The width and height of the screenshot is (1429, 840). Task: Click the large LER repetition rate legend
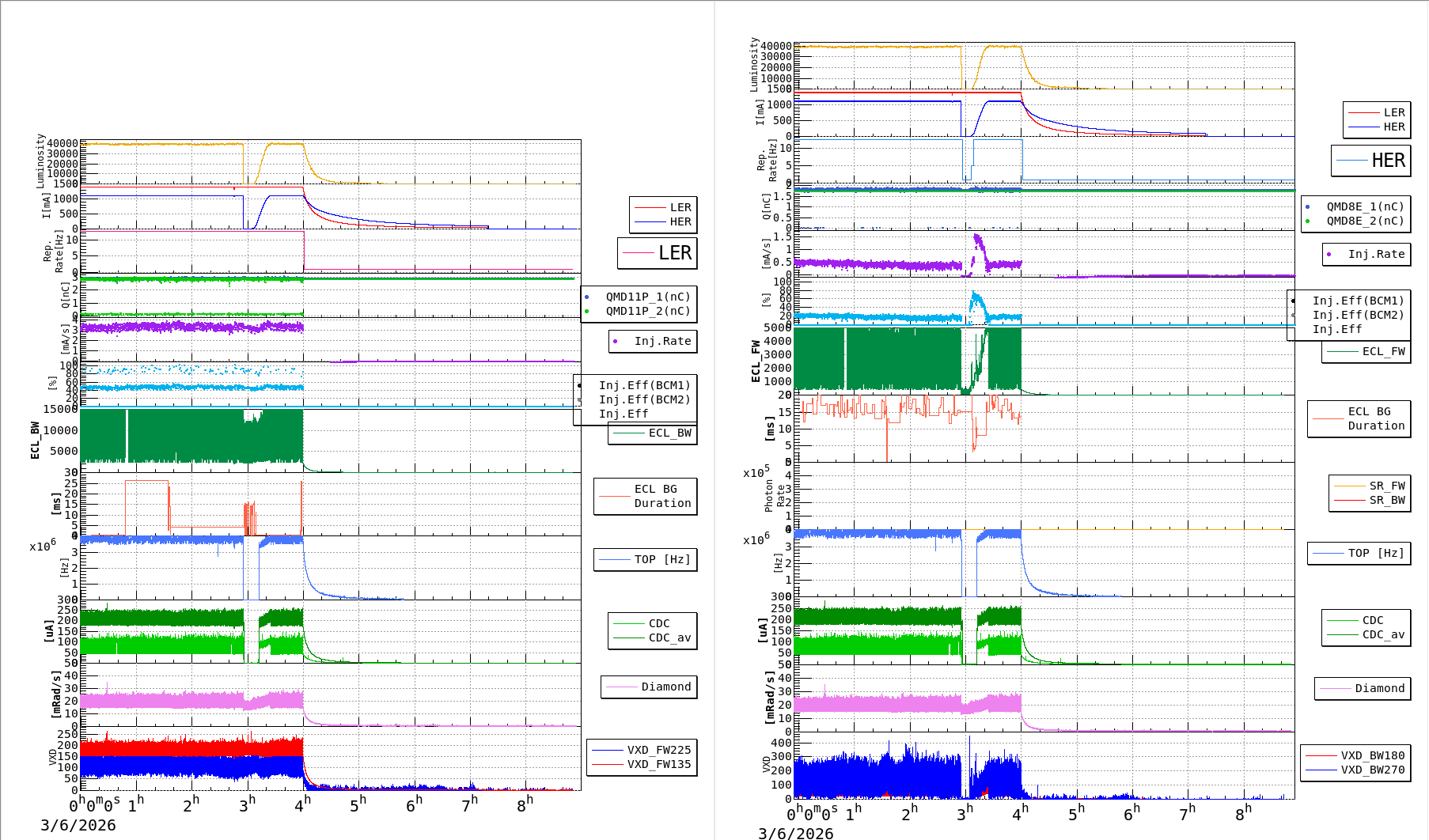(x=658, y=253)
